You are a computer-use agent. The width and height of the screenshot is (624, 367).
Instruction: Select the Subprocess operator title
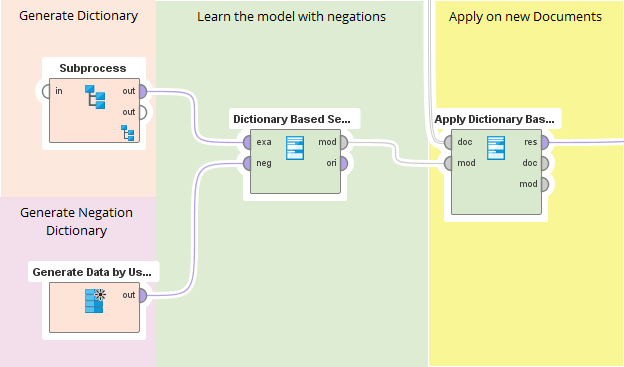click(93, 68)
